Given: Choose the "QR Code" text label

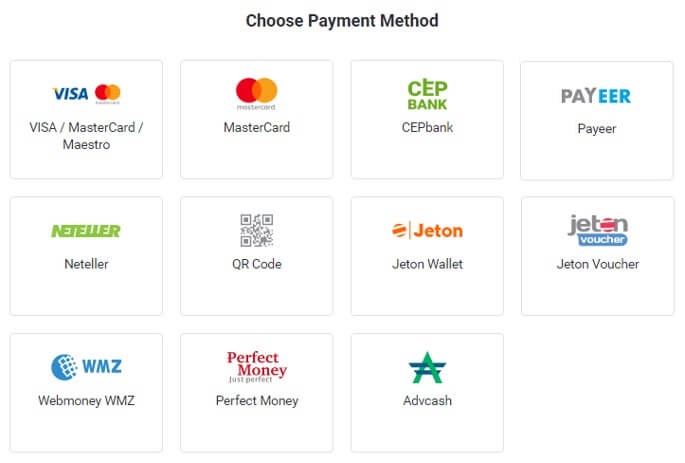Looking at the screenshot, I should pyautogui.click(x=256, y=264).
